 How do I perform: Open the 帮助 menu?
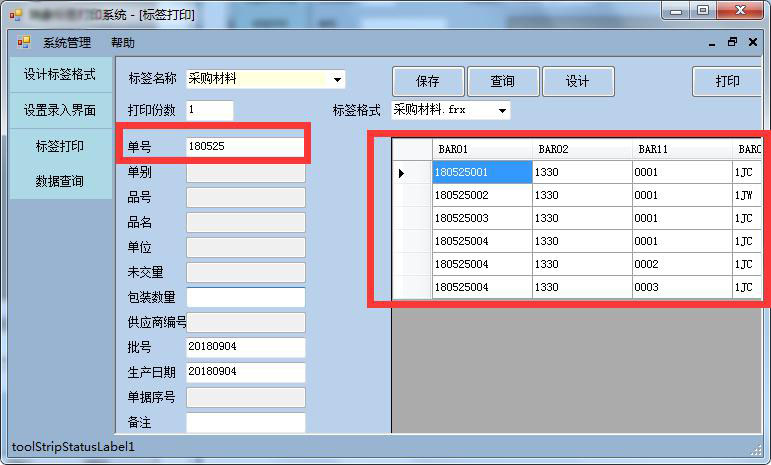click(123, 43)
